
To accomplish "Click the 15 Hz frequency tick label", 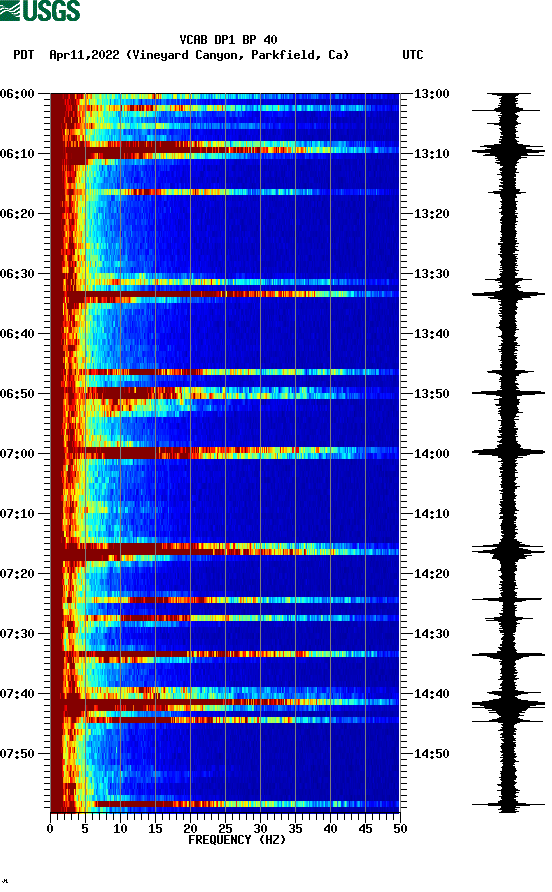I will (155, 829).
